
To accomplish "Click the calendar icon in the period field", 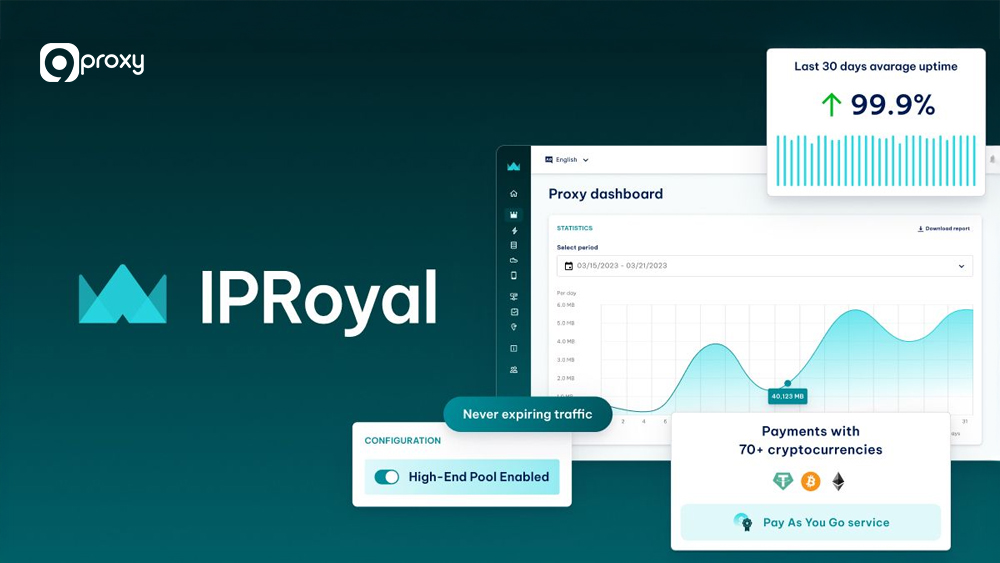I will (569, 266).
